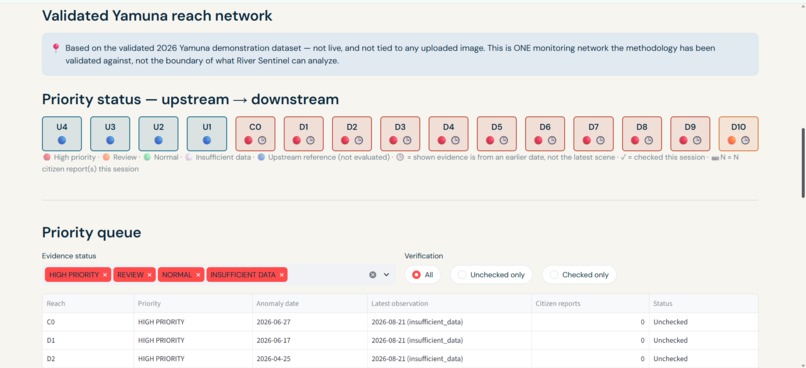The image size is (806, 368).
Task: Select Checked only verification option
Action: 579,275
